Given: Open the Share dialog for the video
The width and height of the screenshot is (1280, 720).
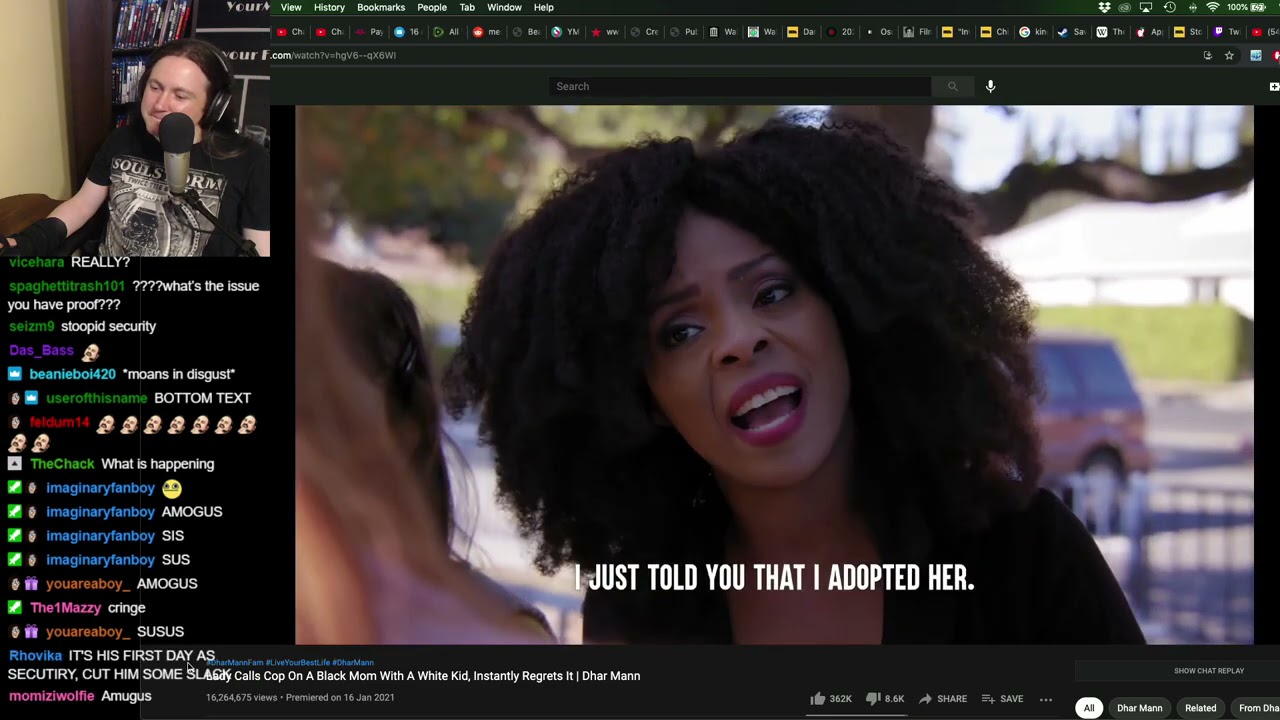Looking at the screenshot, I should (x=942, y=699).
